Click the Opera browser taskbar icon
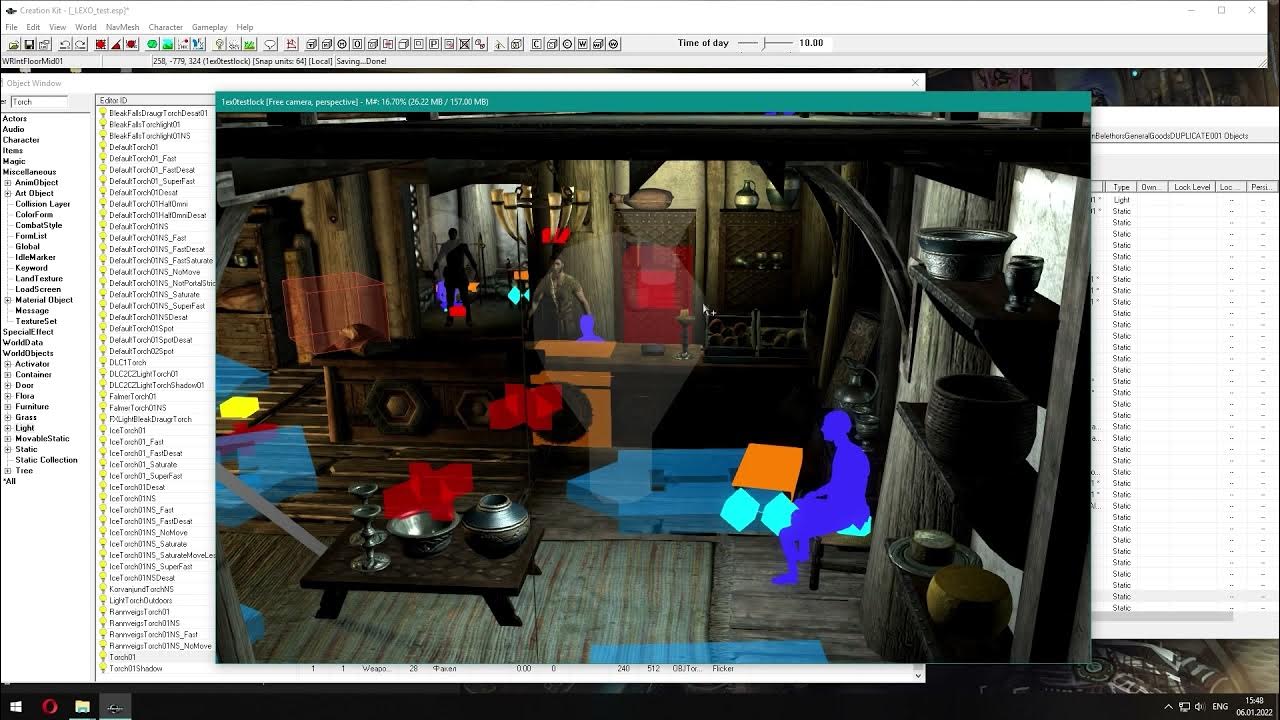Viewport: 1280px width, 720px height. click(50, 707)
